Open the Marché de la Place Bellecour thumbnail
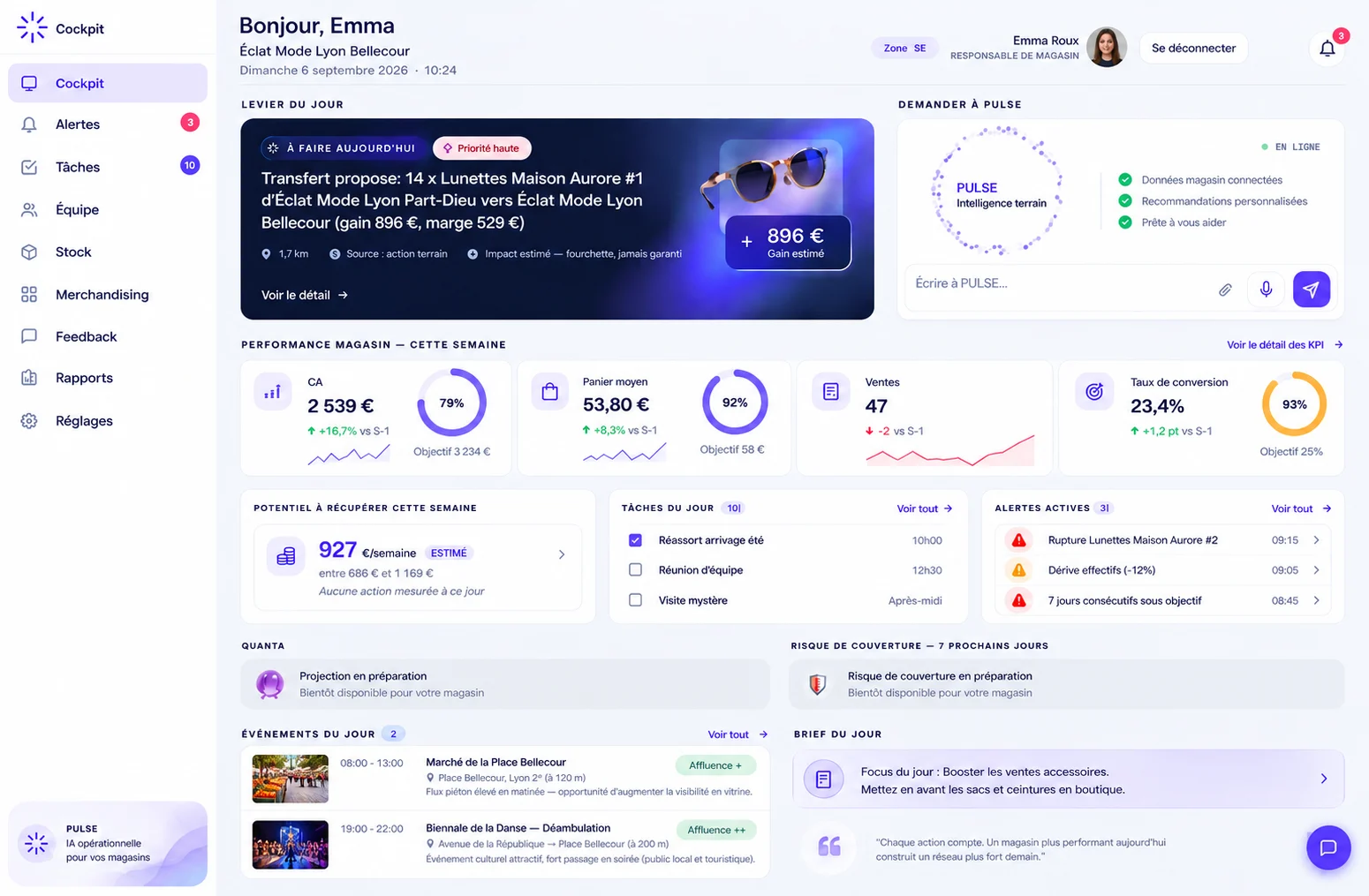The width and height of the screenshot is (1369, 896). 290,779
